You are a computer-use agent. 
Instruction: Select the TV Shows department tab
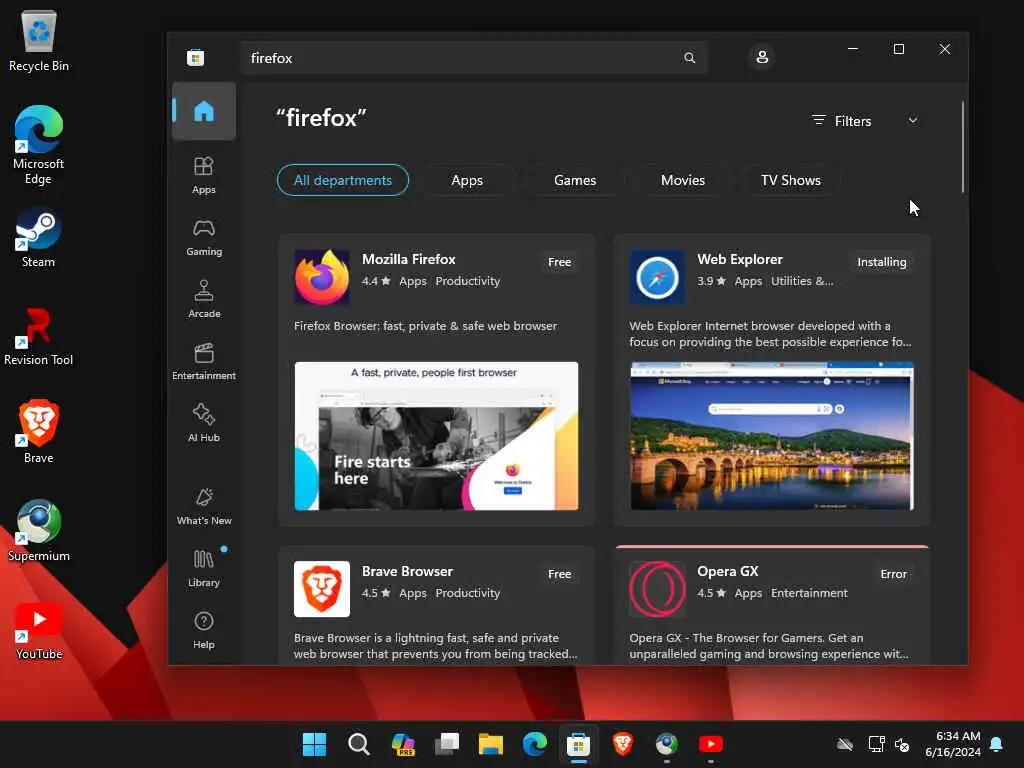tap(790, 180)
